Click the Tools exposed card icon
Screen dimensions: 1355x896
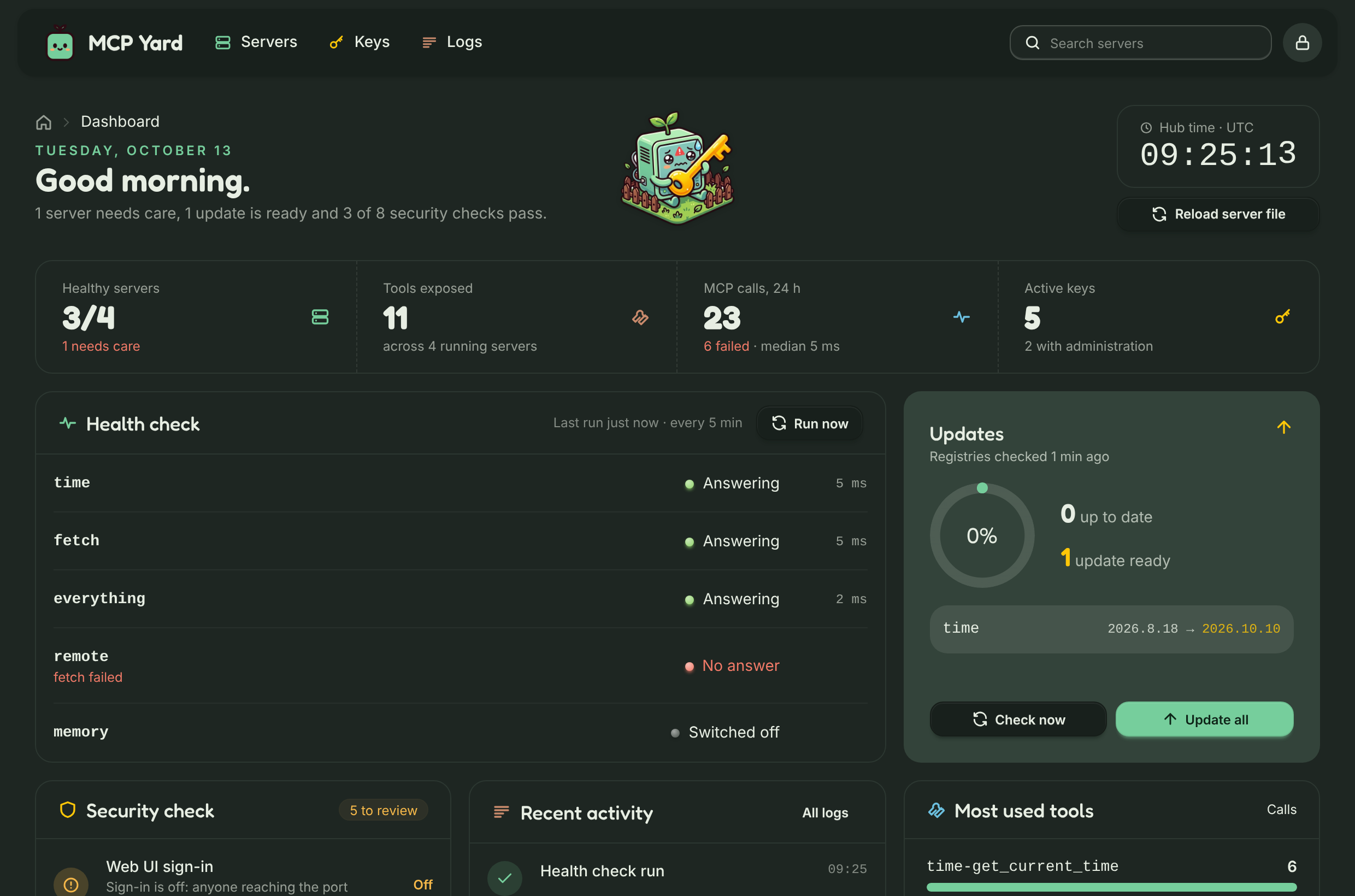pos(640,317)
